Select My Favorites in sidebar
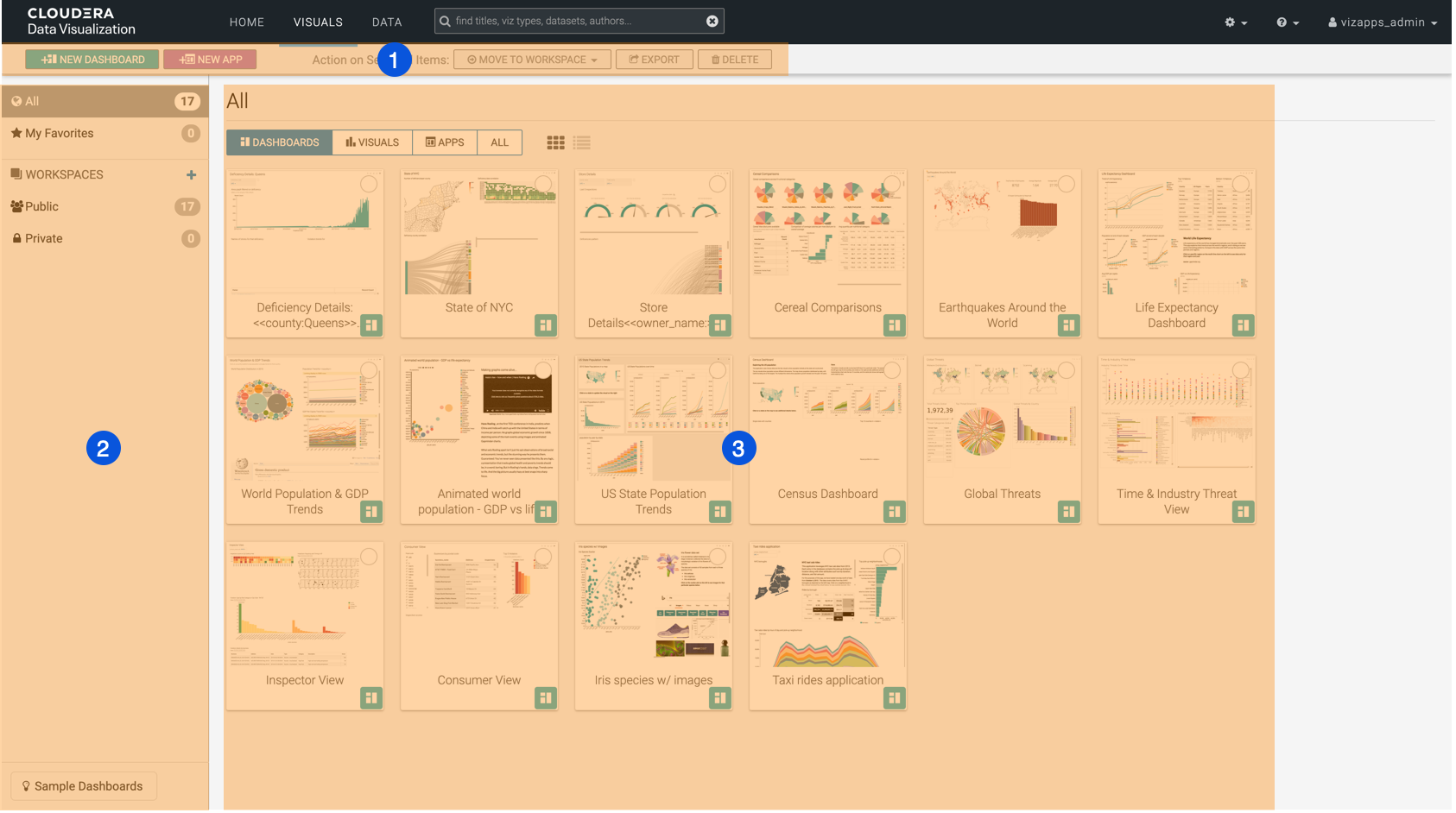 click(59, 133)
